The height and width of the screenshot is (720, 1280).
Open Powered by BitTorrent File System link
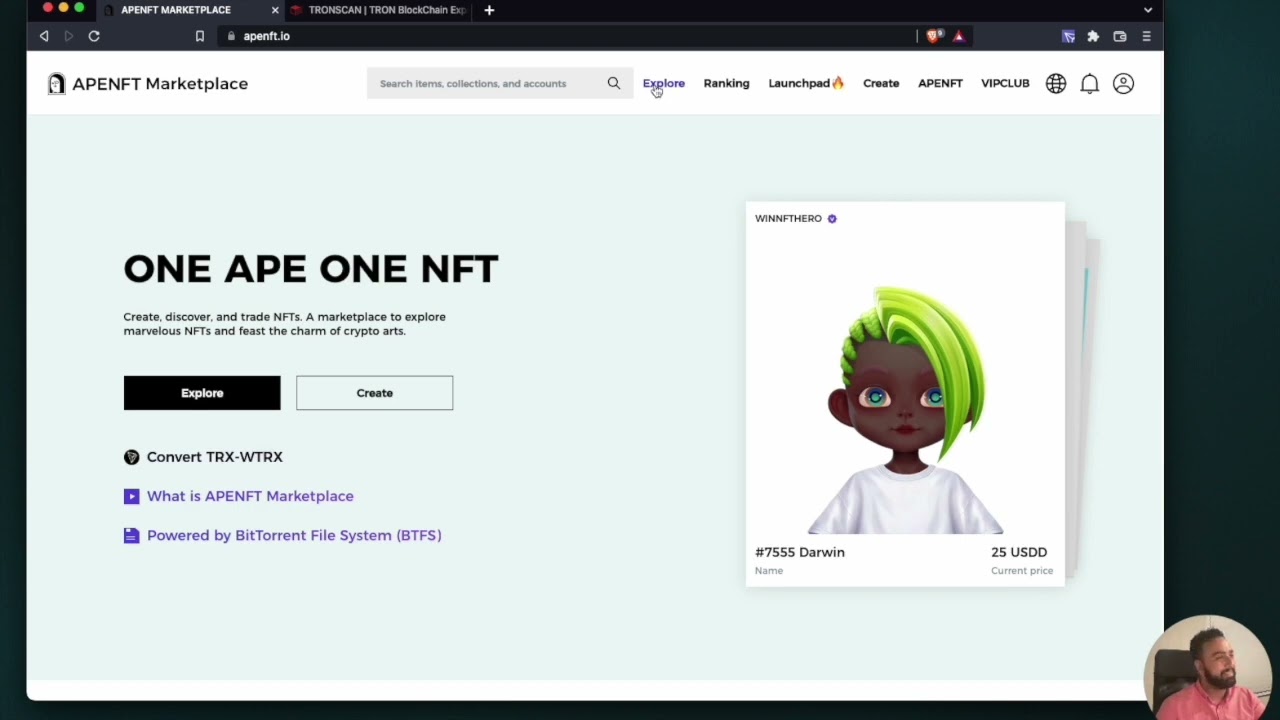click(x=294, y=535)
